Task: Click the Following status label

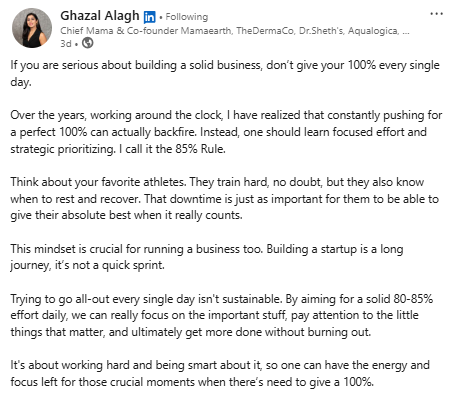Action: 187,17
